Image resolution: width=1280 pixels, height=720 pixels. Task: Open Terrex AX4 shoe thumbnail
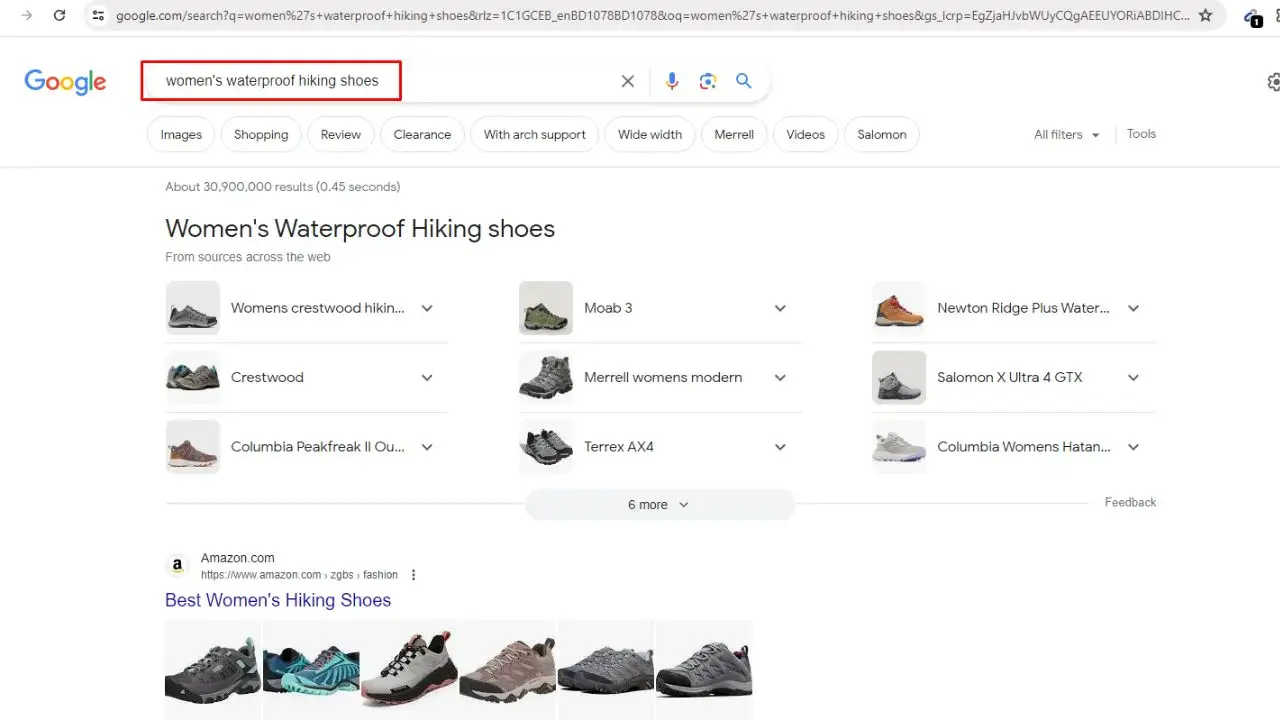(546, 447)
